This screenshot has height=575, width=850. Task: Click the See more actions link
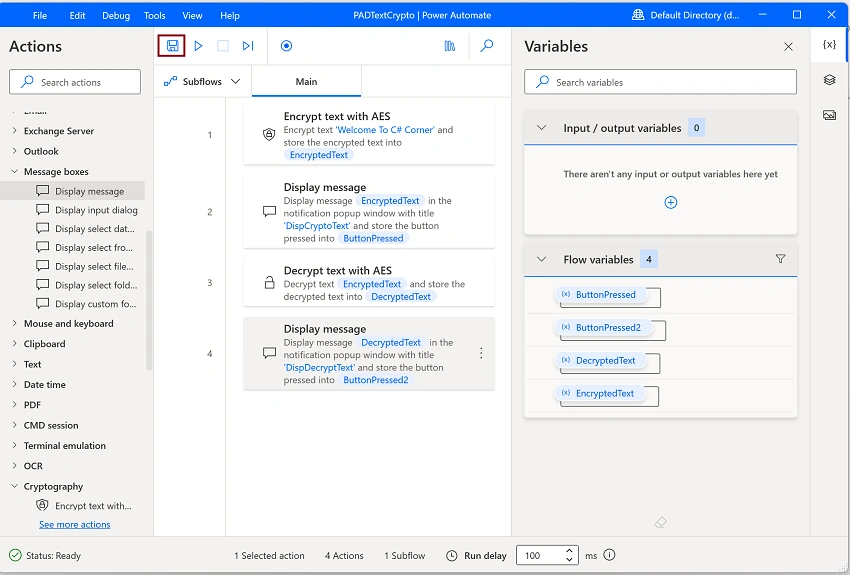pos(75,525)
